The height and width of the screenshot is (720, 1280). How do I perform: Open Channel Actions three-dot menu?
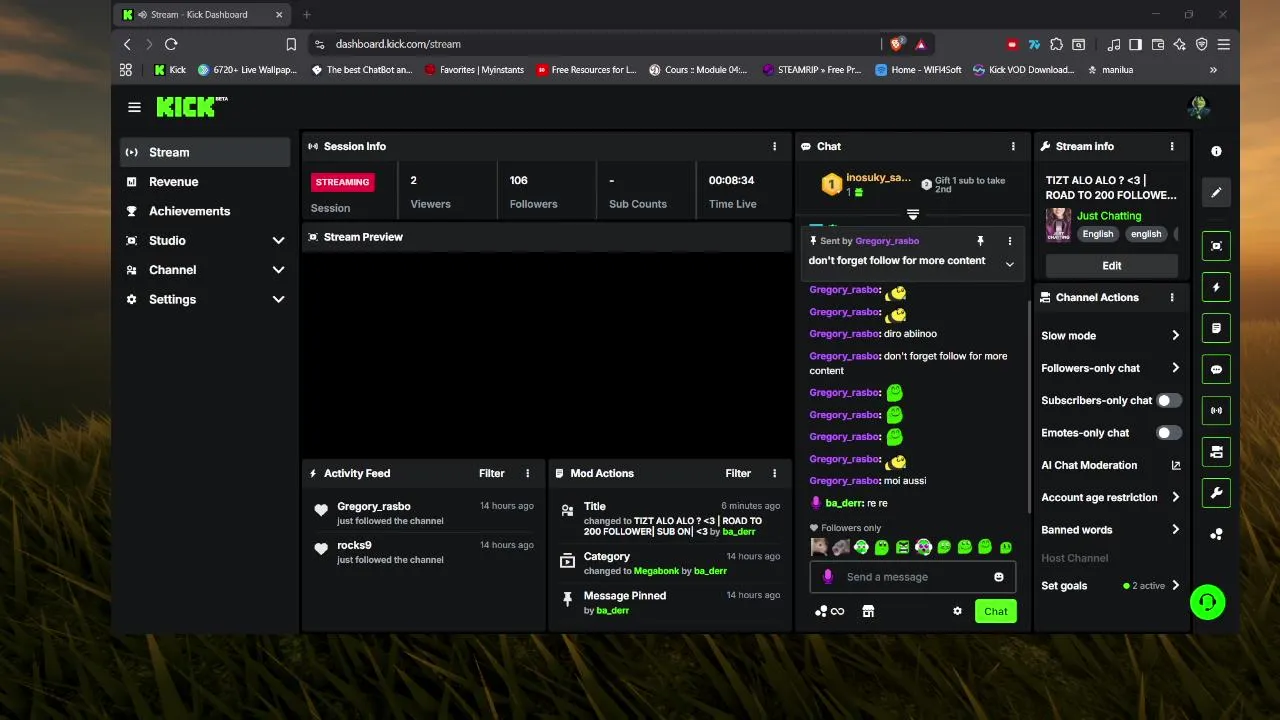tap(1172, 297)
